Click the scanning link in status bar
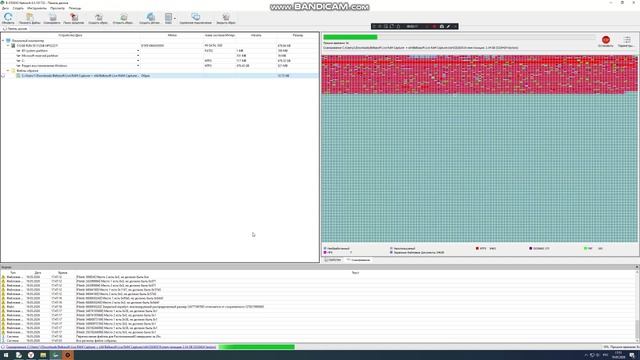The width and height of the screenshot is (640, 360). coord(111,347)
